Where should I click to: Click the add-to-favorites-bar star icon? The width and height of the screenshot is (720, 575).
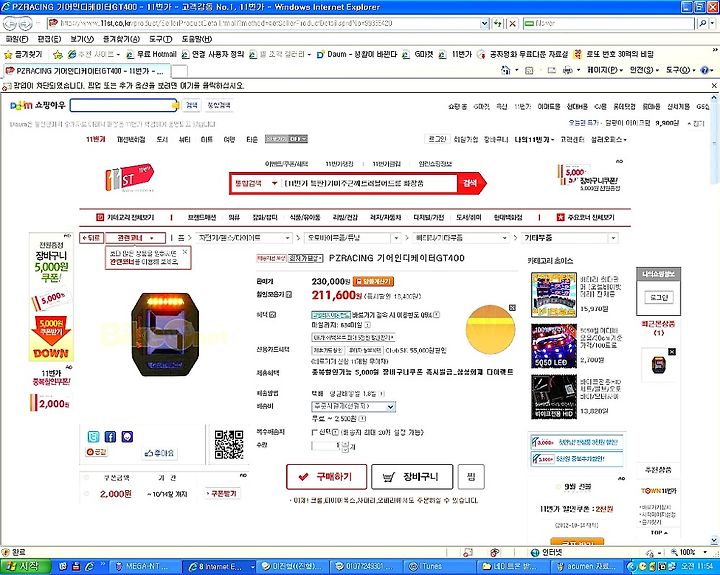coord(58,55)
